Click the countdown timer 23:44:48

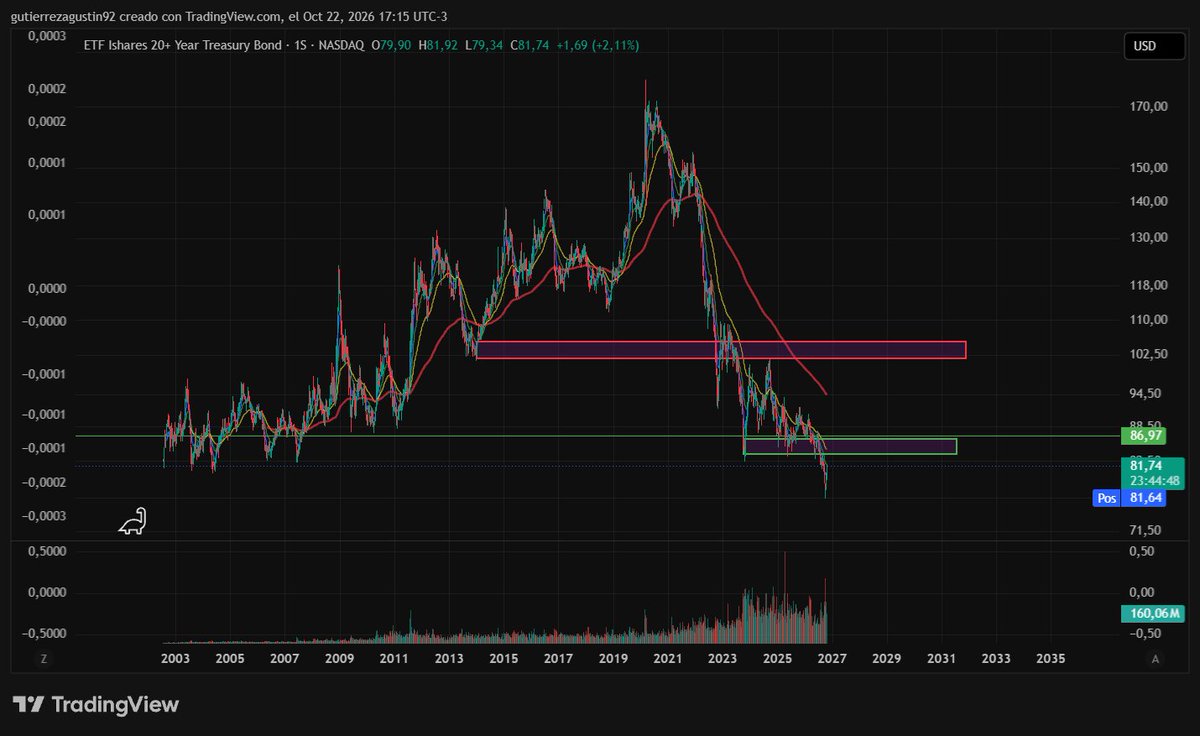click(x=1153, y=479)
